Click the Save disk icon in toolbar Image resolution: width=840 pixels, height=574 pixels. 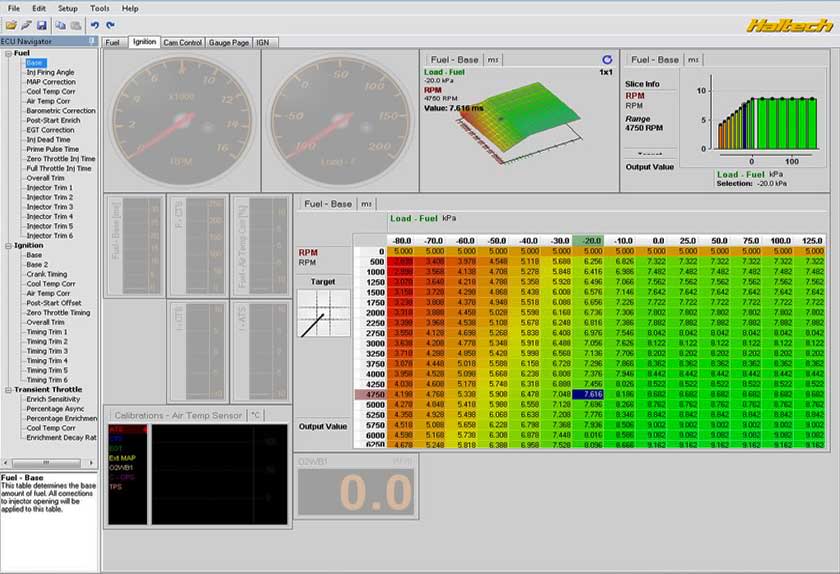tap(42, 24)
